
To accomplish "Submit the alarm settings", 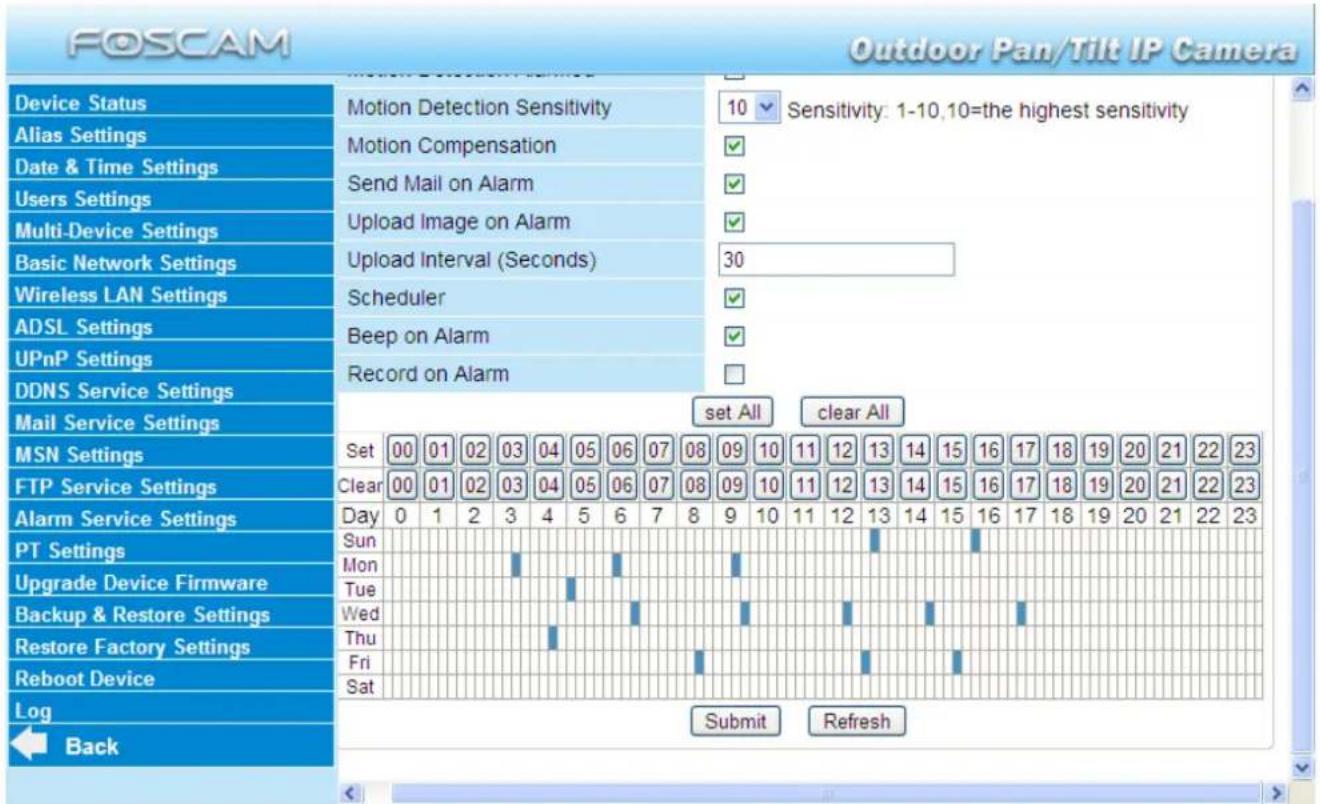I will pos(735,720).
